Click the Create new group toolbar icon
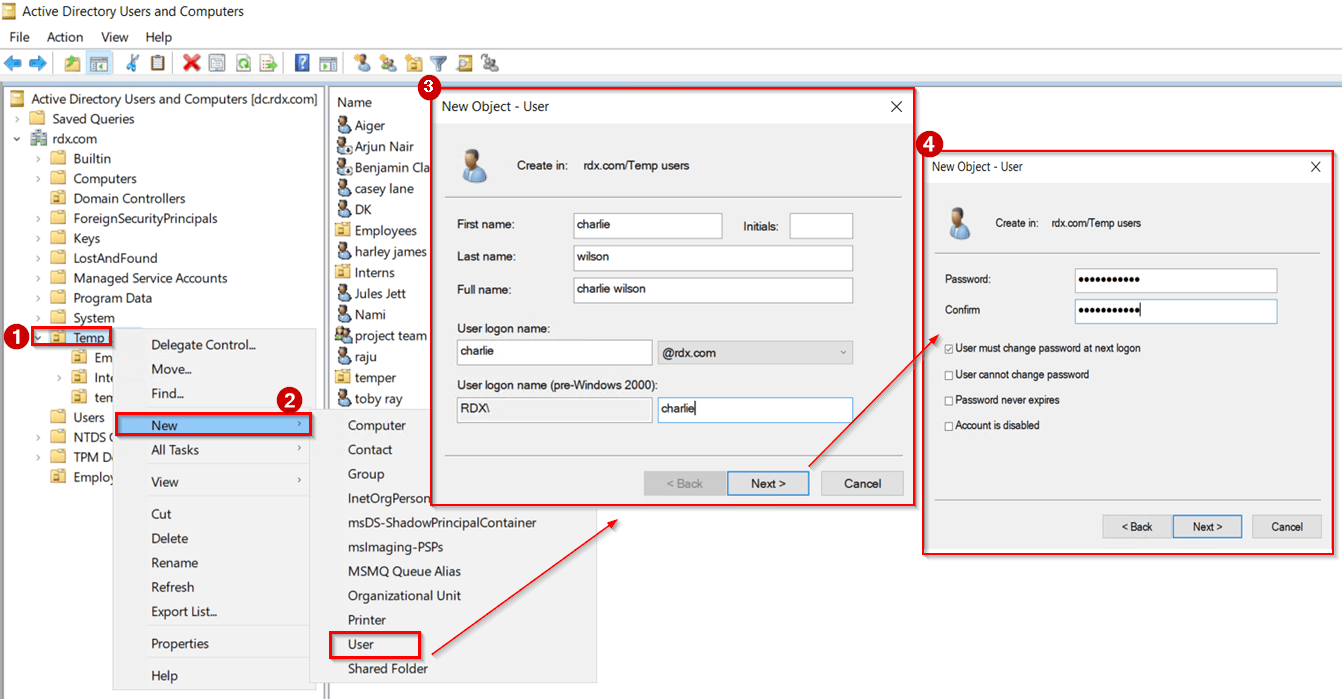The width and height of the screenshot is (1342, 699). [x=389, y=62]
